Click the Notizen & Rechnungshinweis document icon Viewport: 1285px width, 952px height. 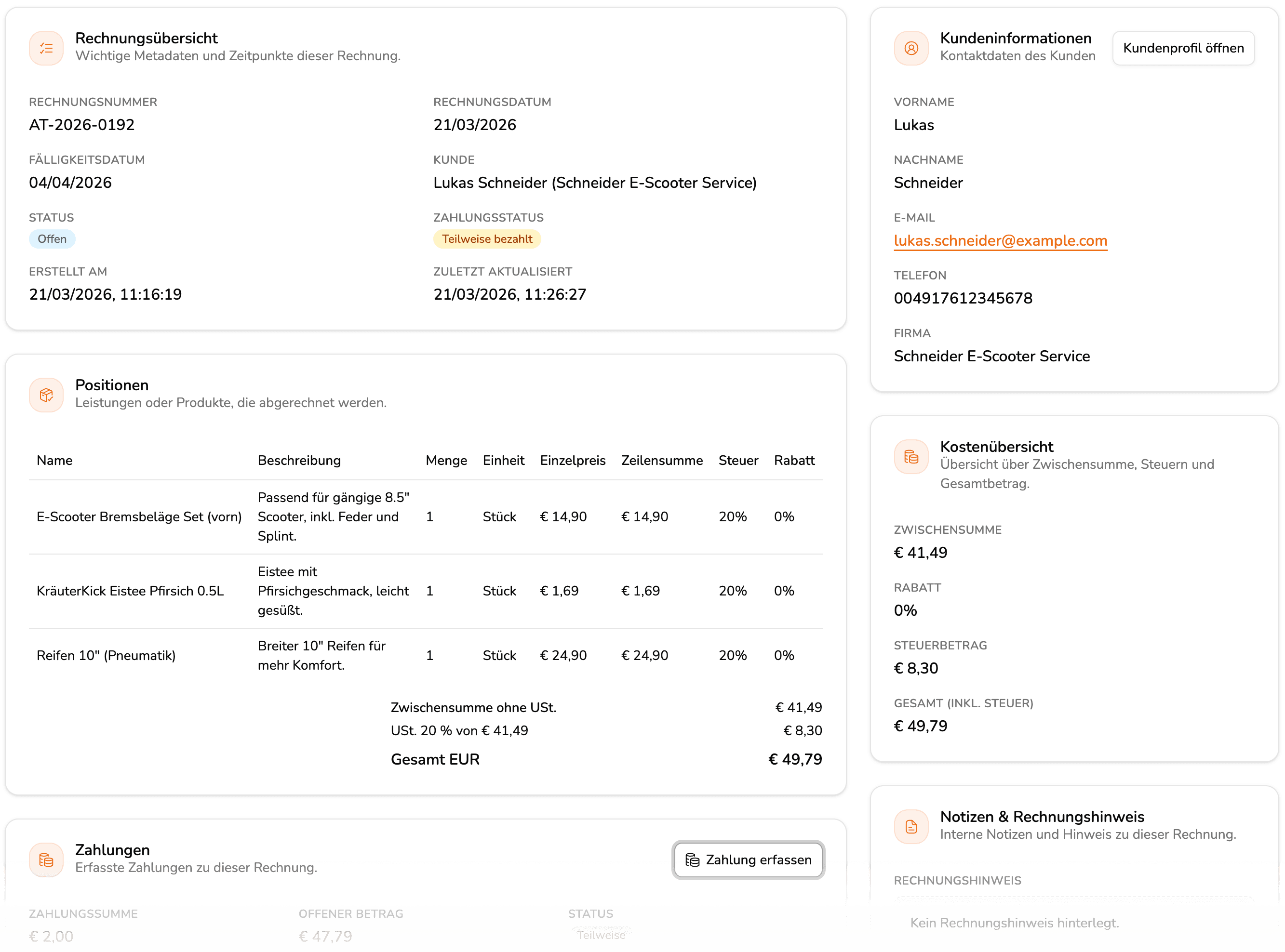click(x=911, y=826)
